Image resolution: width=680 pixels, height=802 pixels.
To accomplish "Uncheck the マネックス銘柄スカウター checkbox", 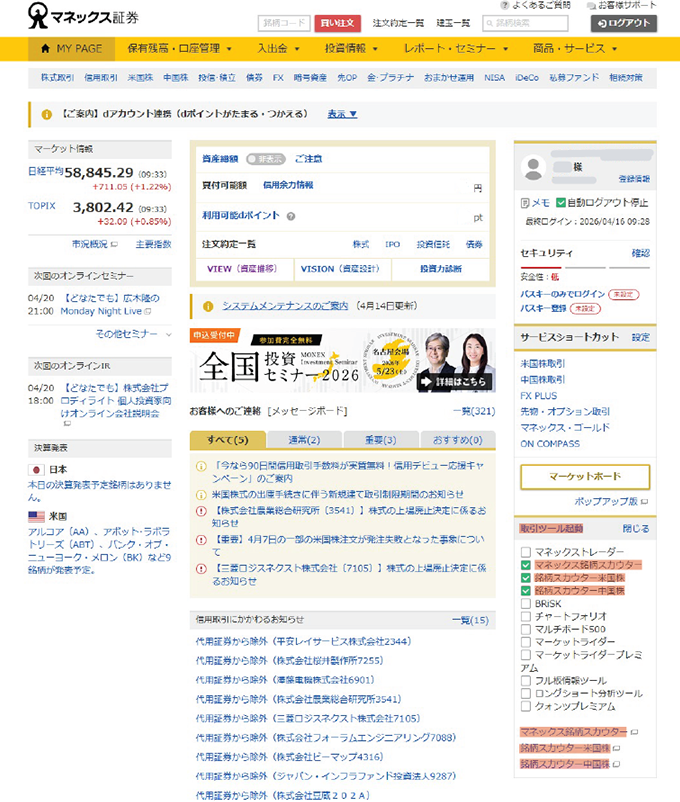I will click(x=525, y=565).
